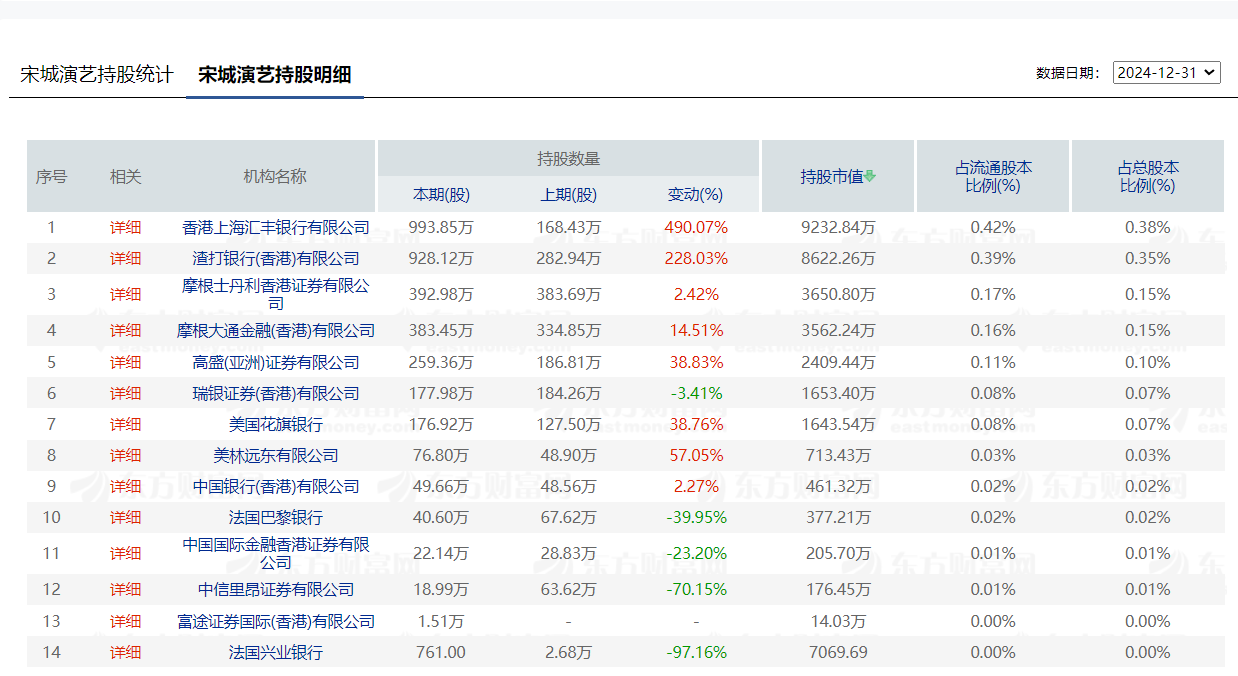
Task: Open 详细 link for 香港上海汇丰银行有限公司
Action: [126, 227]
